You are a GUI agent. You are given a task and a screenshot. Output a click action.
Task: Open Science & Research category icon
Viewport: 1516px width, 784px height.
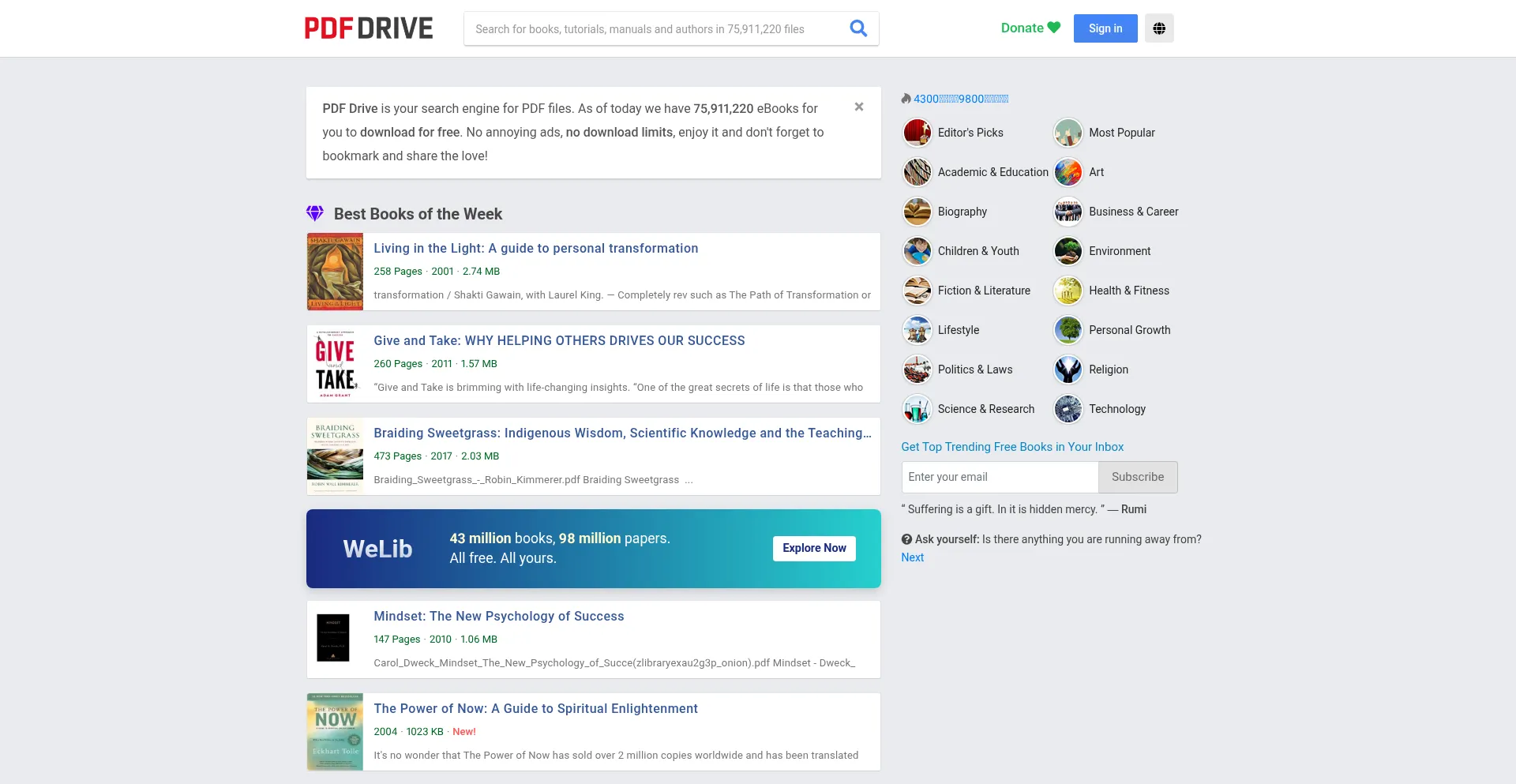917,409
